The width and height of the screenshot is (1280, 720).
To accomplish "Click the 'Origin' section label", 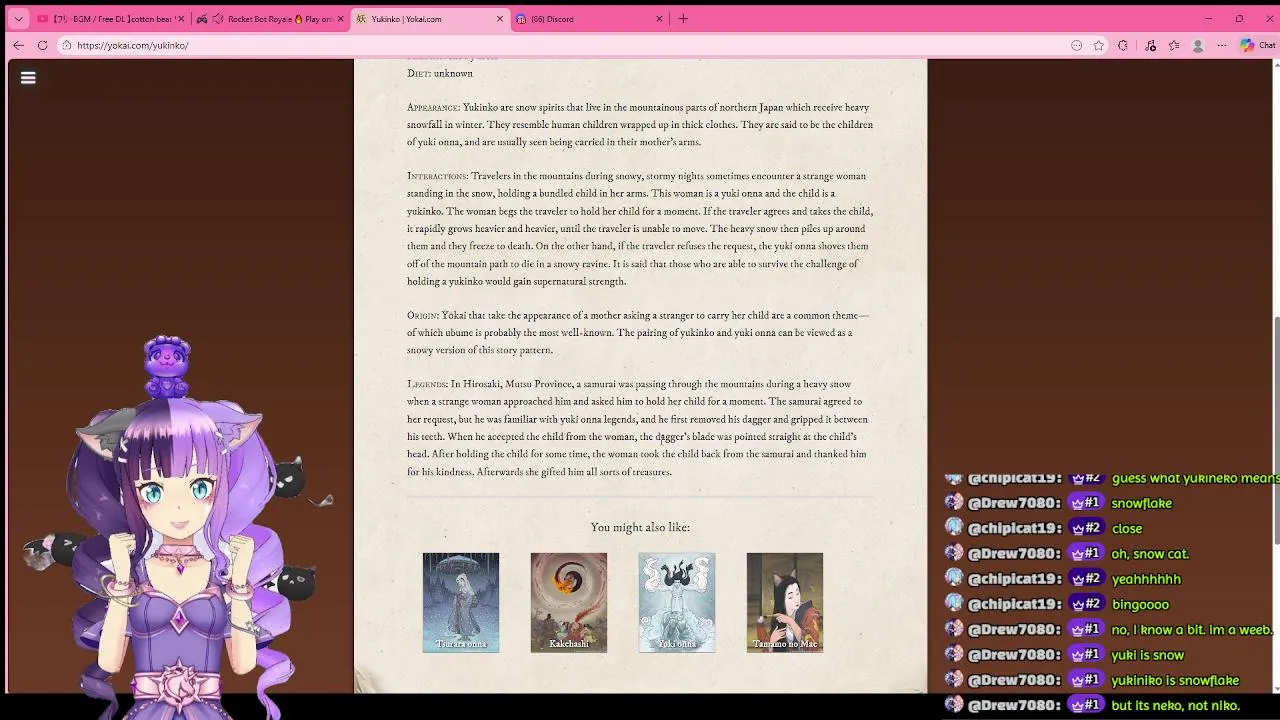I will click(x=422, y=315).
